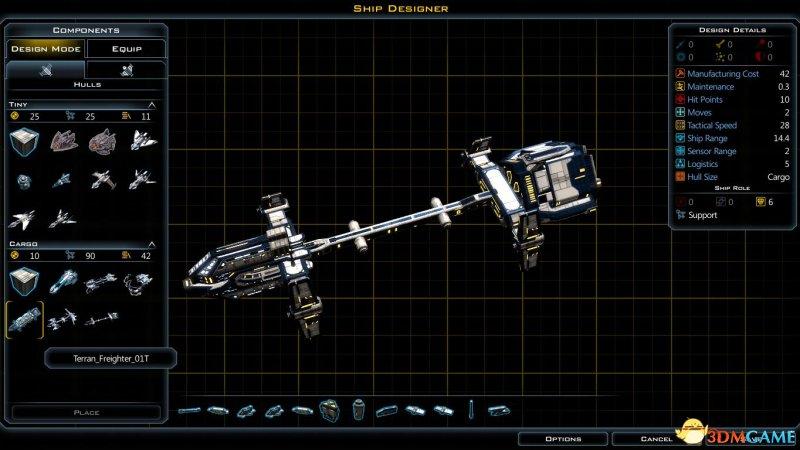Click the 'Hit Points' label

(x=705, y=99)
